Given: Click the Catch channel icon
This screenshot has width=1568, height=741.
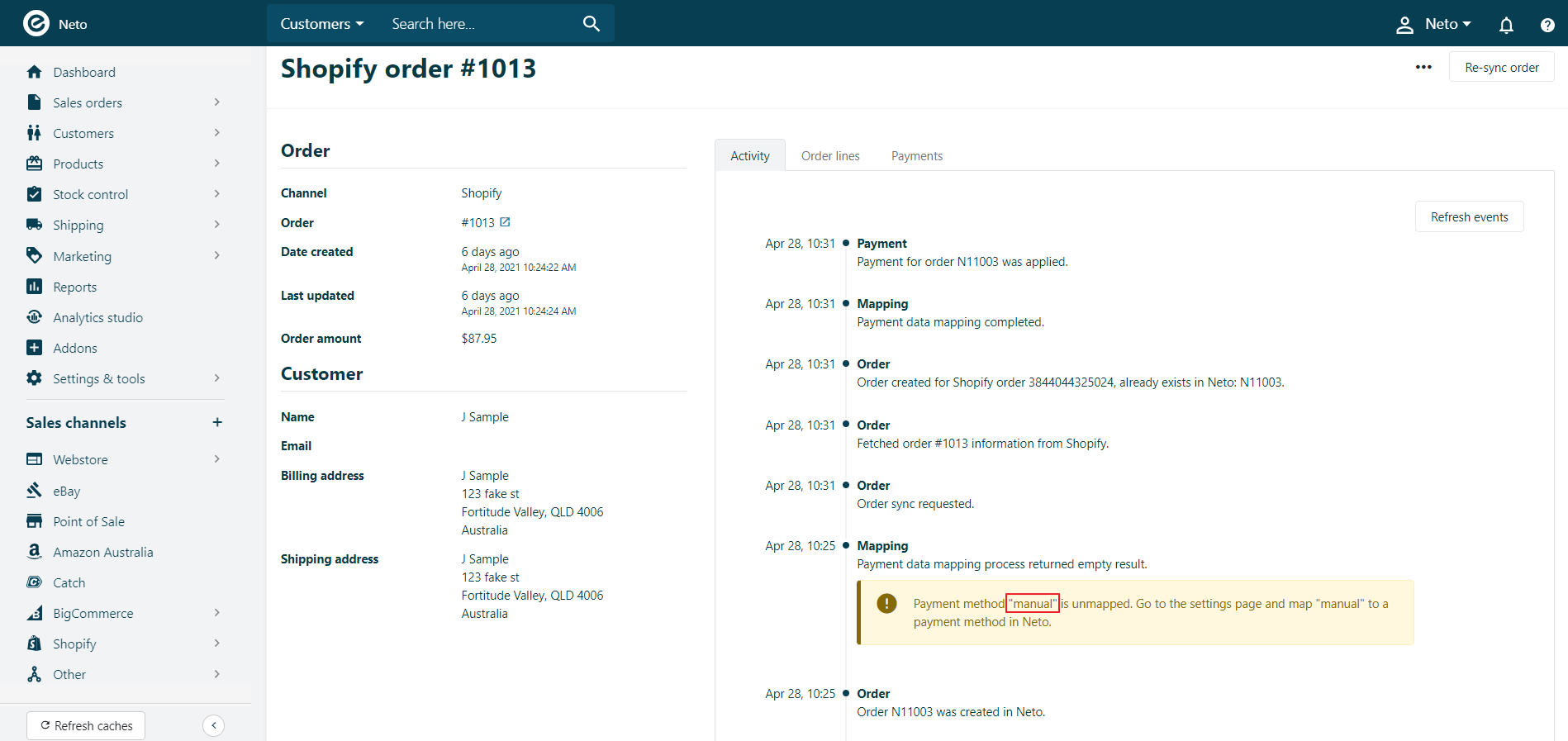Looking at the screenshot, I should pos(34,582).
